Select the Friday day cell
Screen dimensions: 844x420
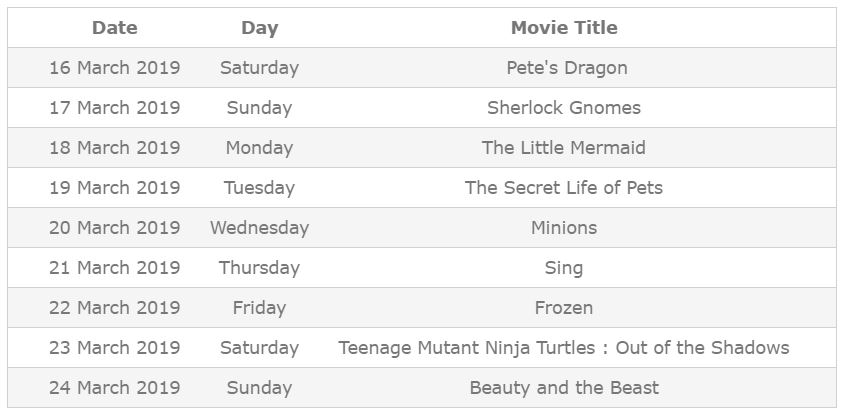click(x=259, y=308)
